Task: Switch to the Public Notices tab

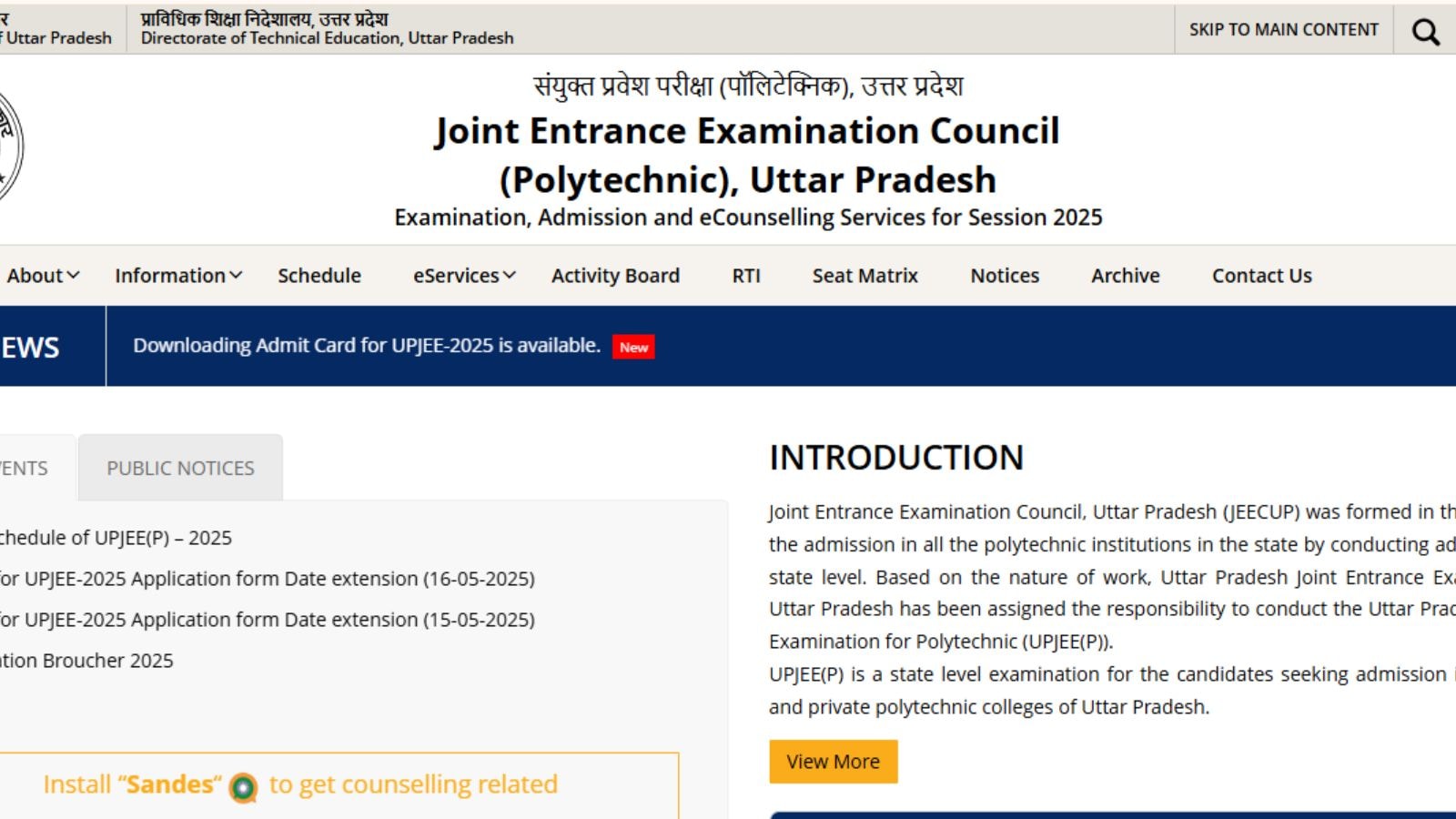Action: pyautogui.click(x=180, y=468)
